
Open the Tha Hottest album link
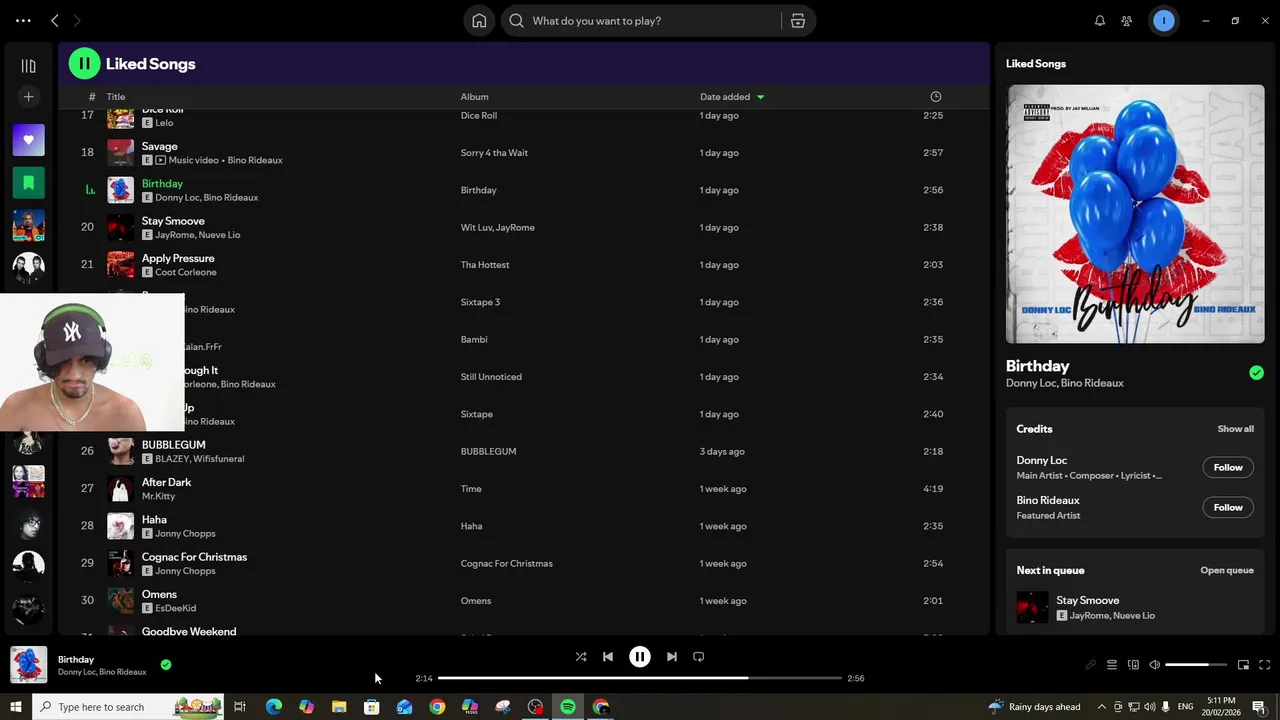point(485,265)
